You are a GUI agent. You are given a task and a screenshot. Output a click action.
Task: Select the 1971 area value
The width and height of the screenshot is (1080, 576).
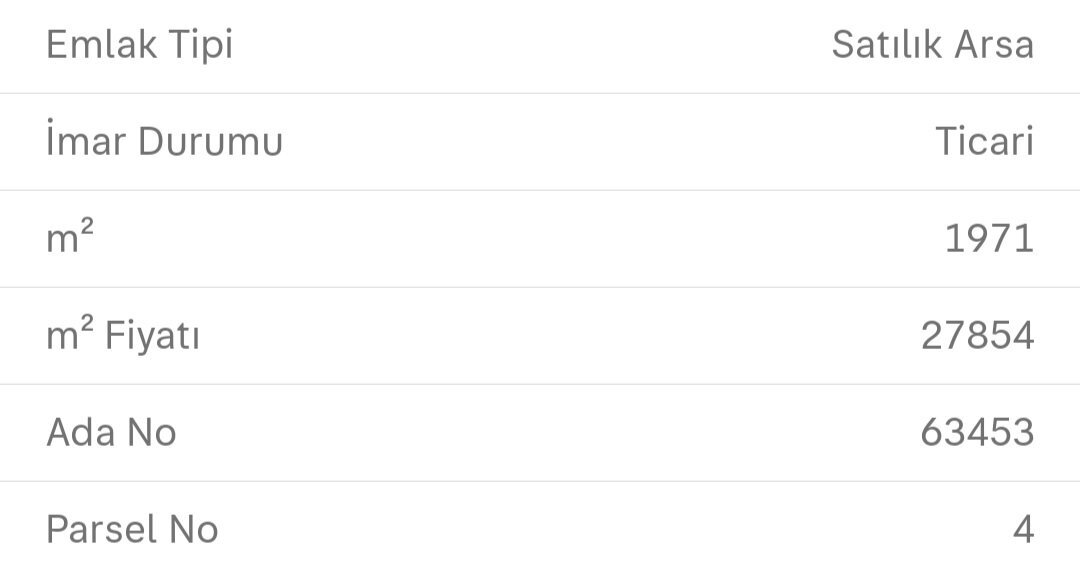(x=989, y=239)
